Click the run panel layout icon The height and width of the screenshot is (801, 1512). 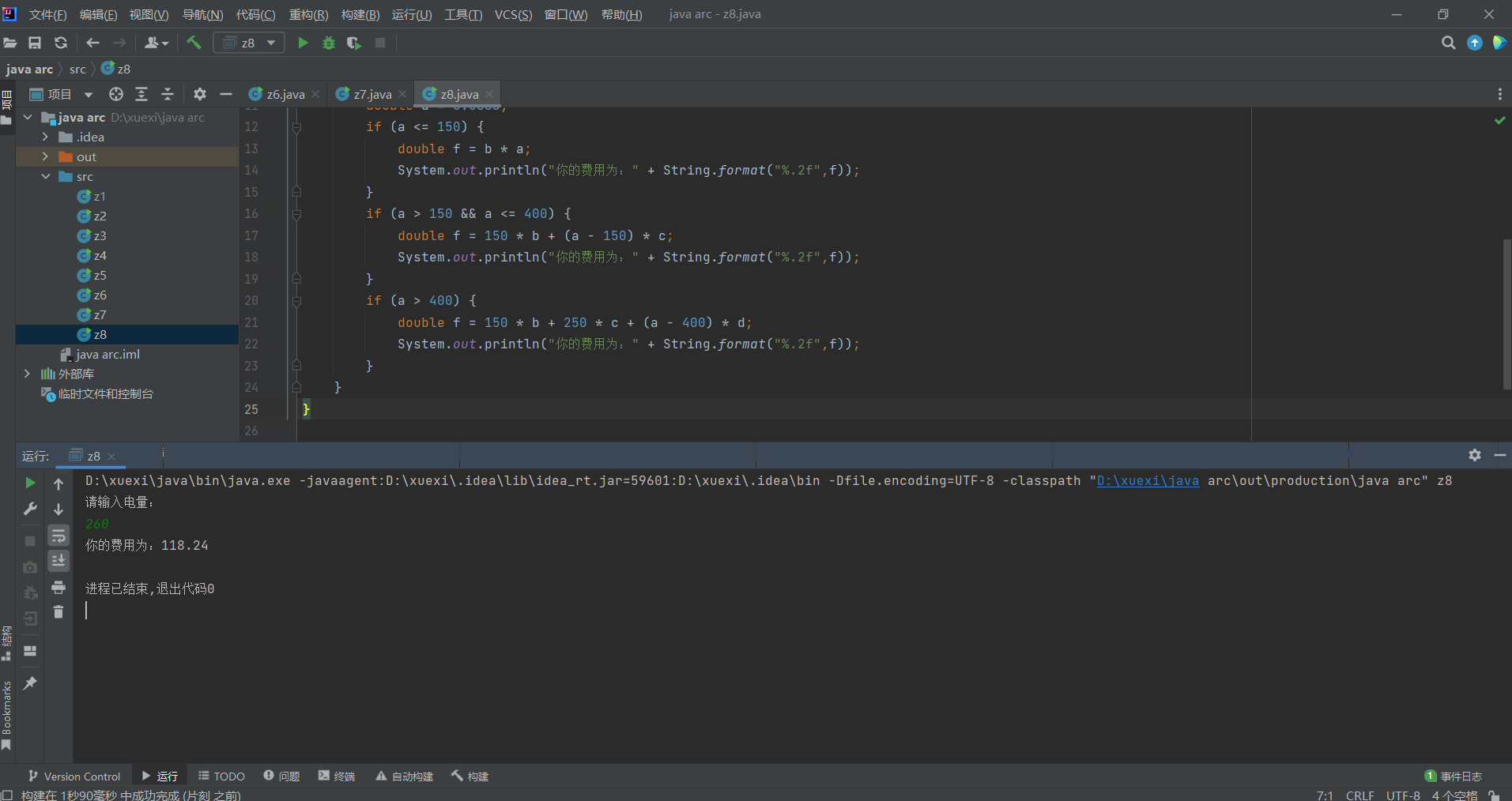[30, 651]
